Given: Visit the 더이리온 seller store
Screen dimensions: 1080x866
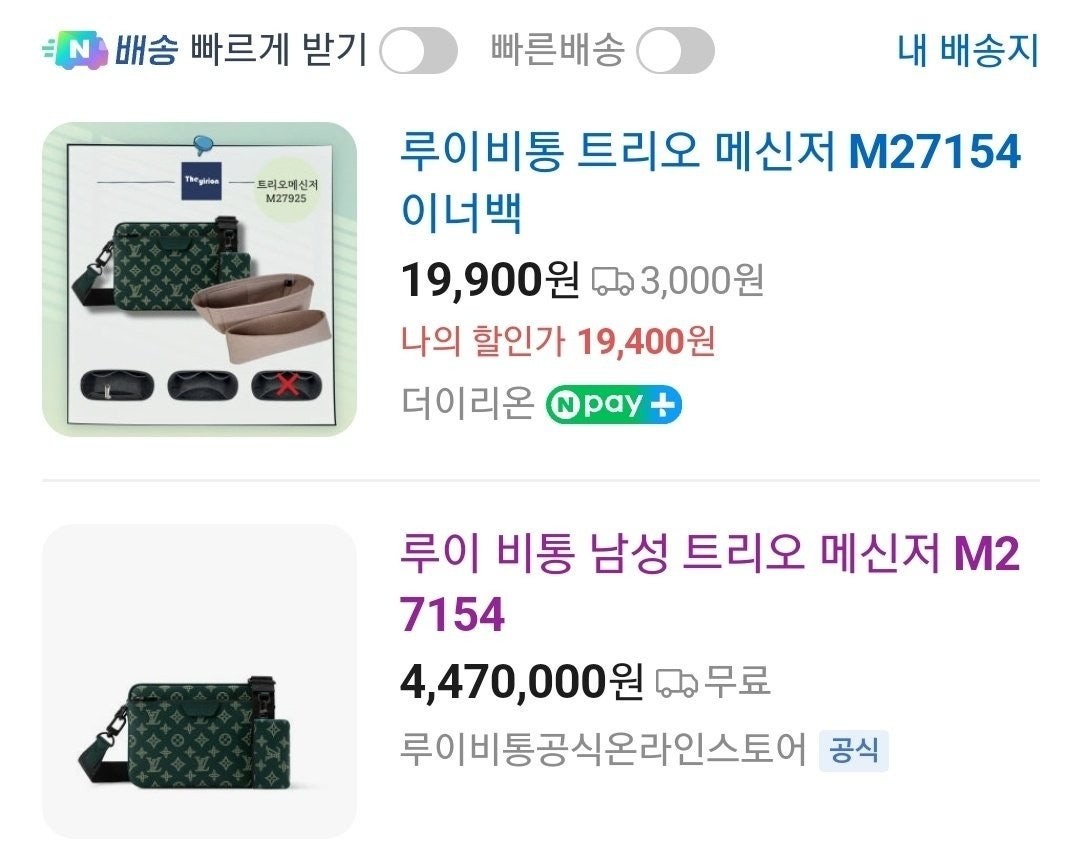Looking at the screenshot, I should (467, 404).
